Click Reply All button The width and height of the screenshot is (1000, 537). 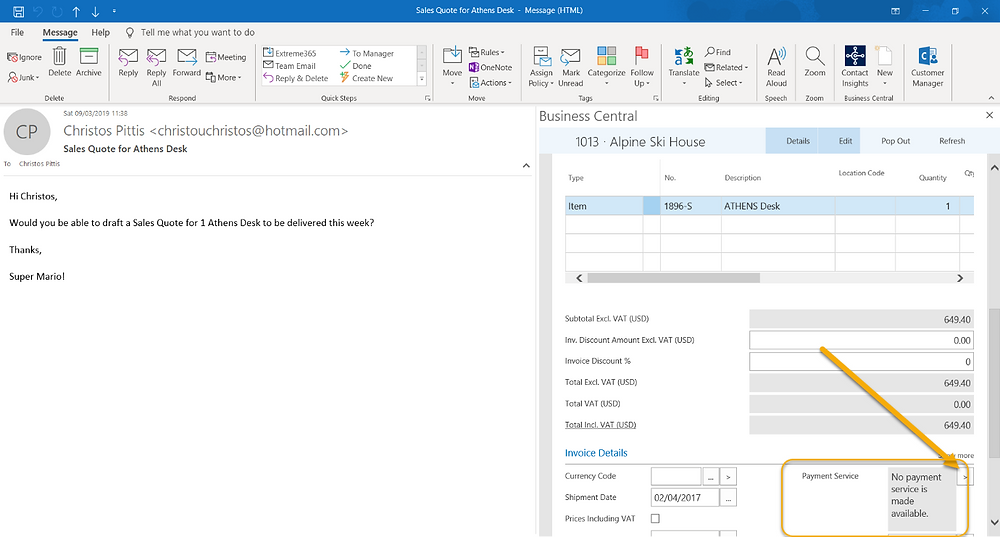tap(156, 67)
